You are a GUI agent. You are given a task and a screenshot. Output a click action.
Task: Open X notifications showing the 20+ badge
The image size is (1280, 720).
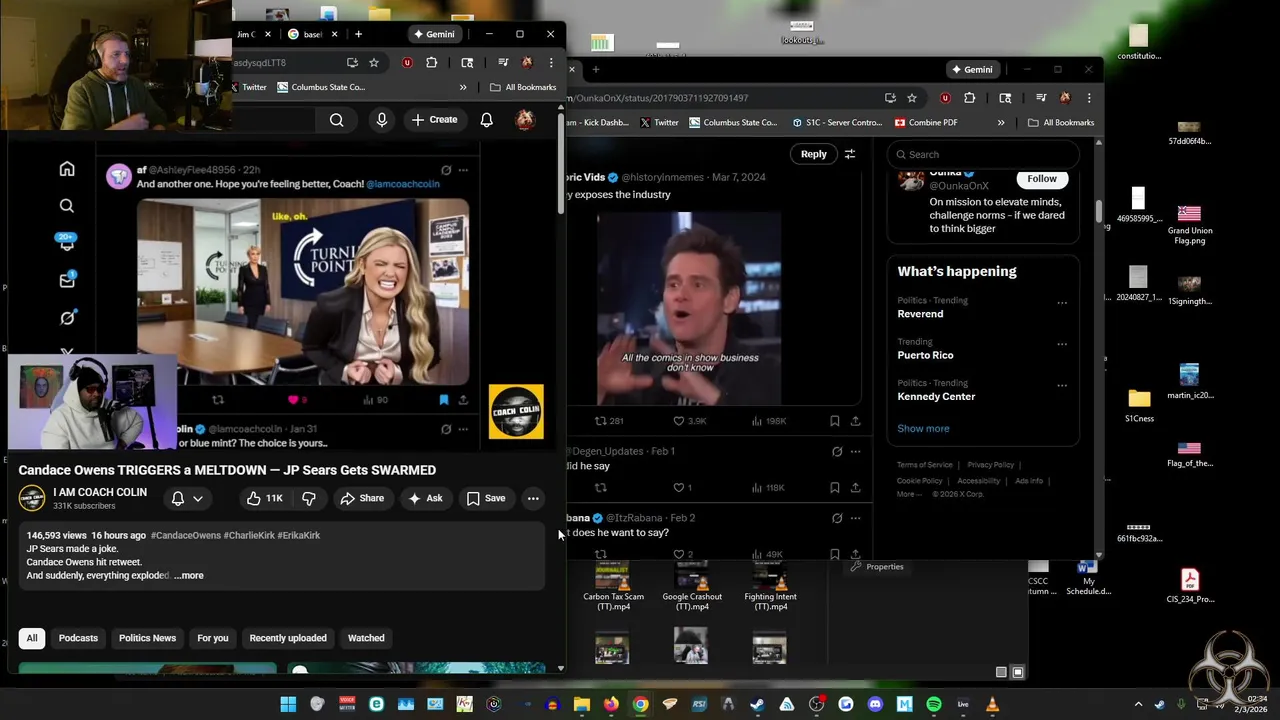tap(67, 243)
